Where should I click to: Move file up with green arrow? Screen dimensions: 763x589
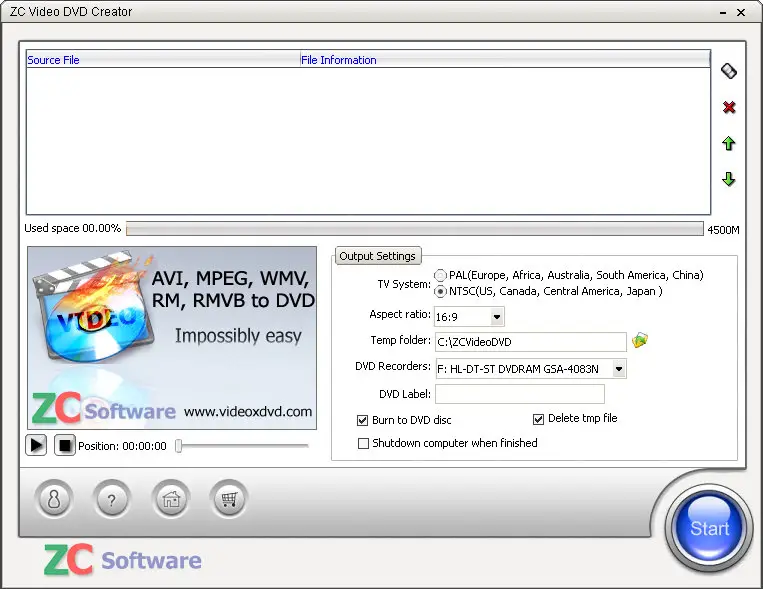click(728, 143)
